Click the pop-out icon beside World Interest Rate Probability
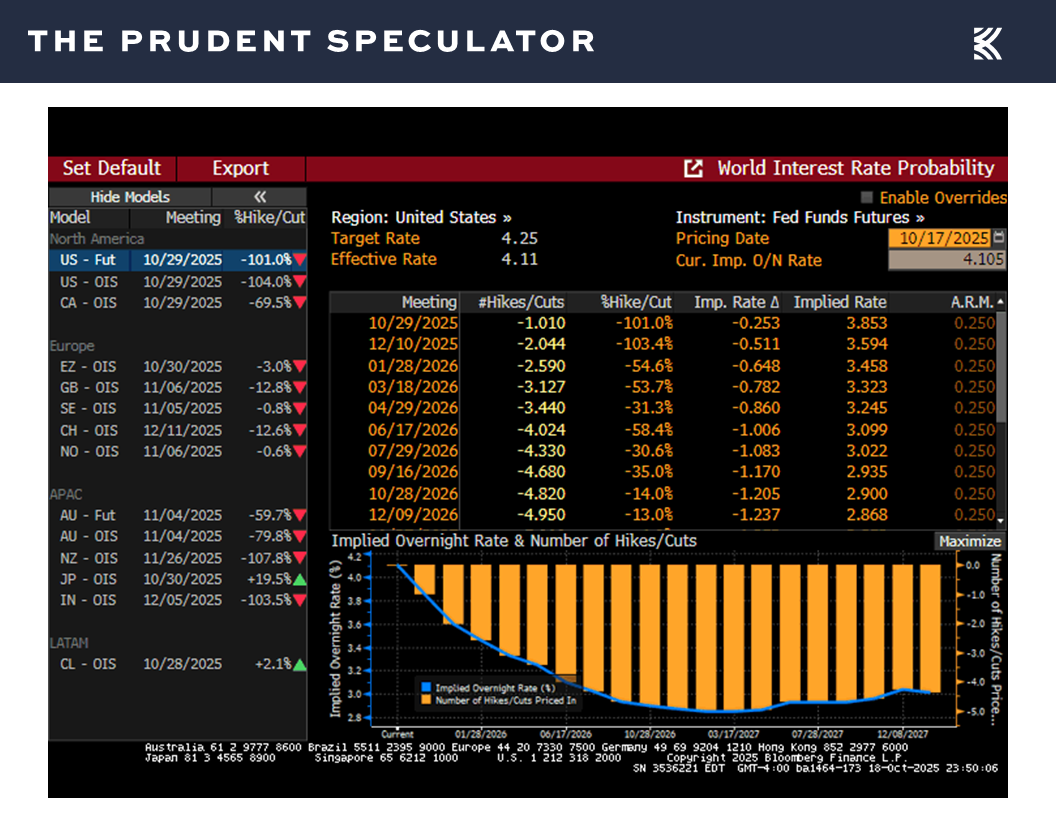 click(x=693, y=169)
